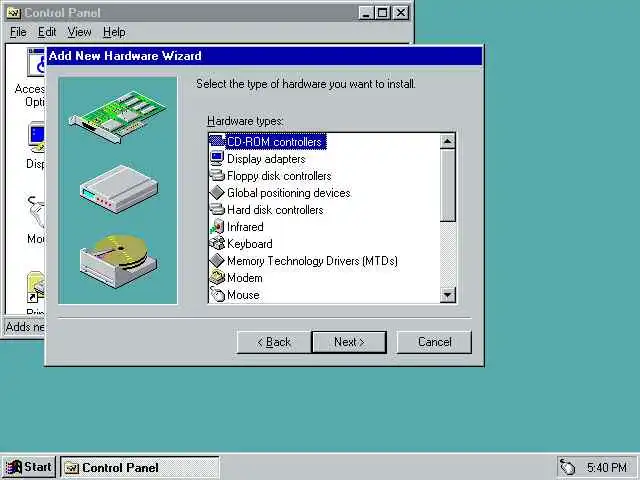Choose "Display adapters" hardware type
640x480 pixels.
[x=266, y=159]
